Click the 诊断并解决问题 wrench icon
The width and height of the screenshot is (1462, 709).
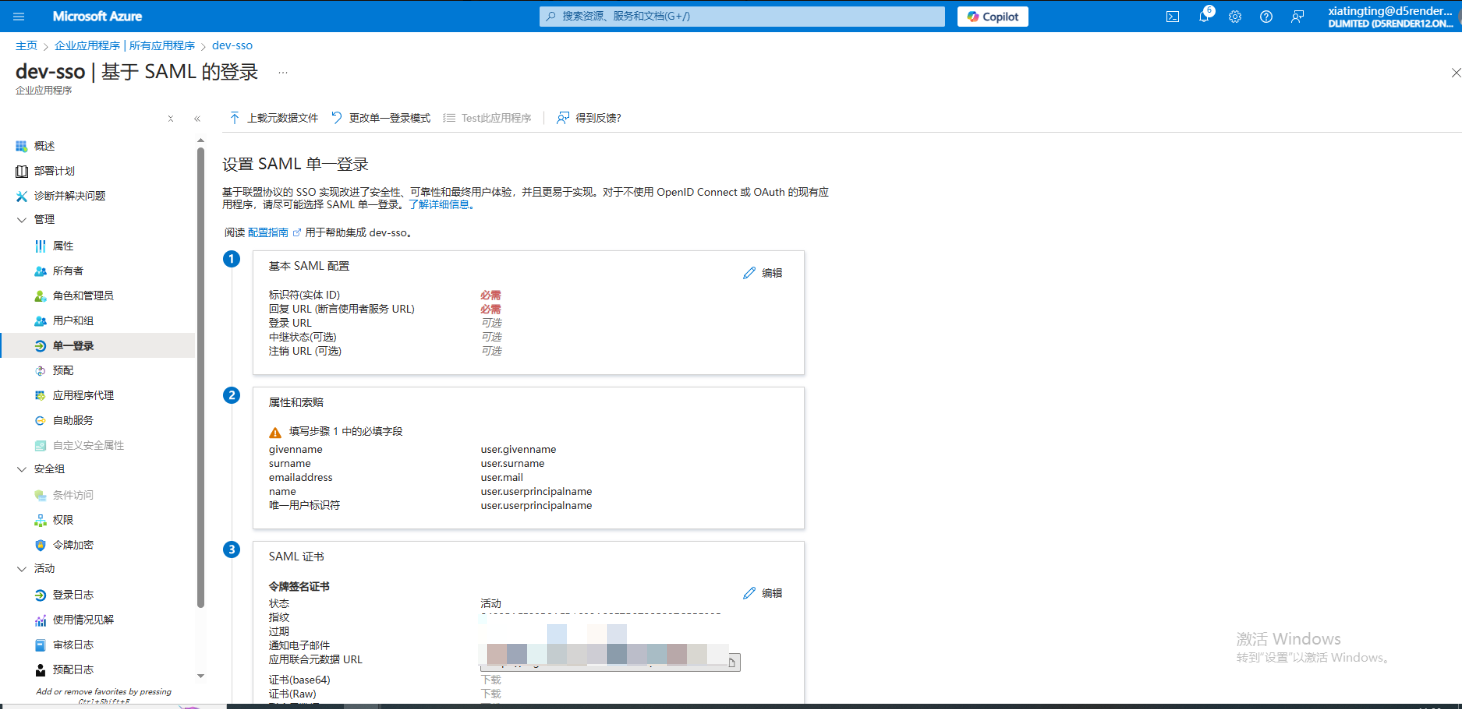22,196
